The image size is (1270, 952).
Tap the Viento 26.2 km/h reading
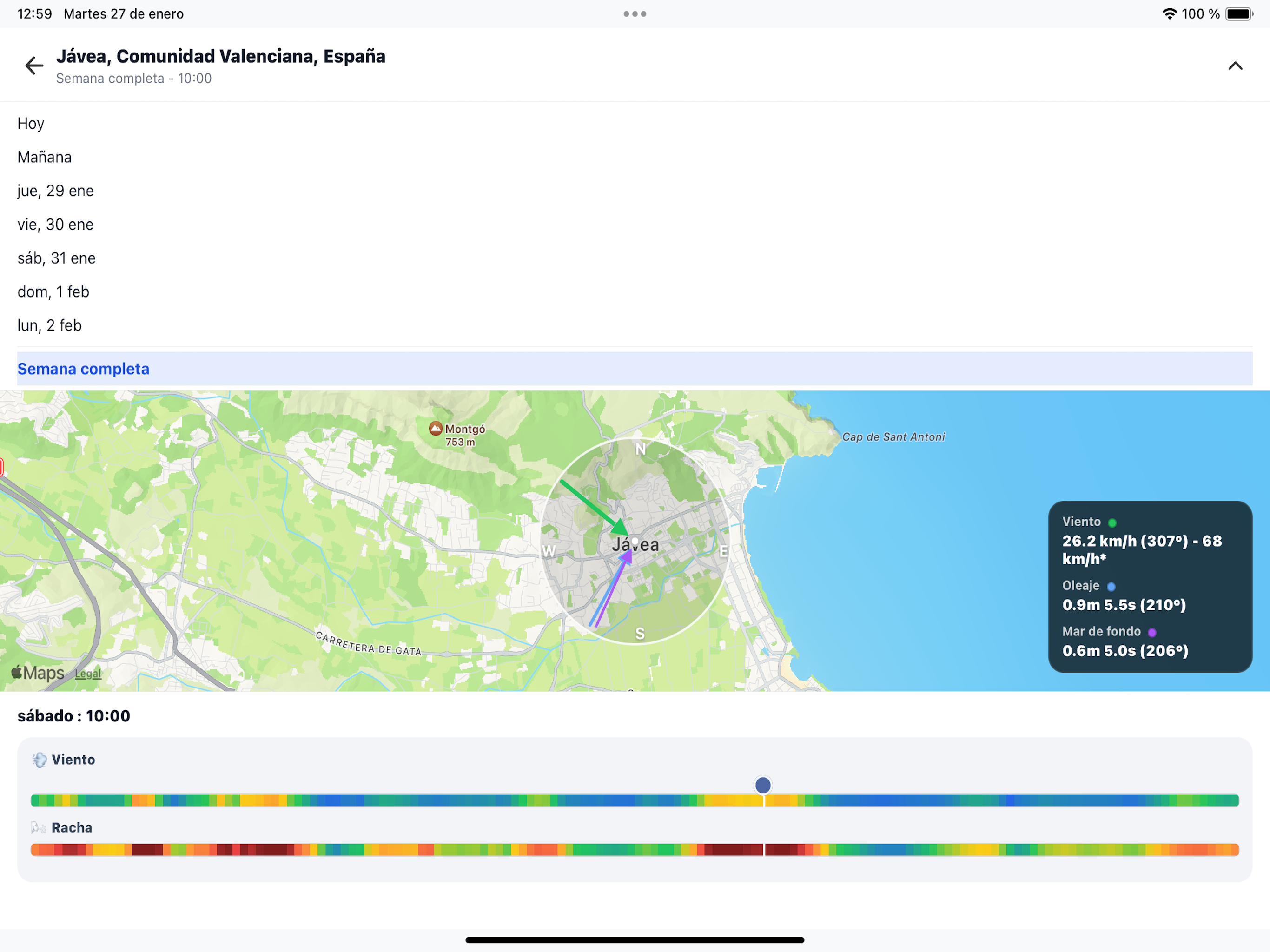pyautogui.click(x=1142, y=549)
